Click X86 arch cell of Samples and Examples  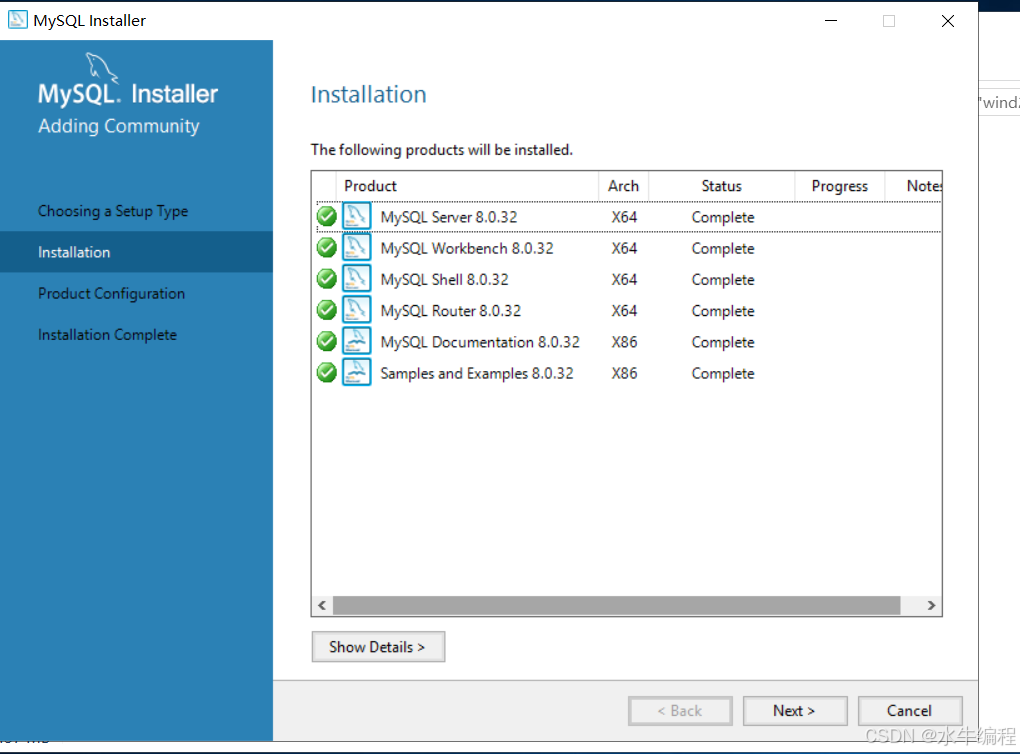(x=624, y=373)
